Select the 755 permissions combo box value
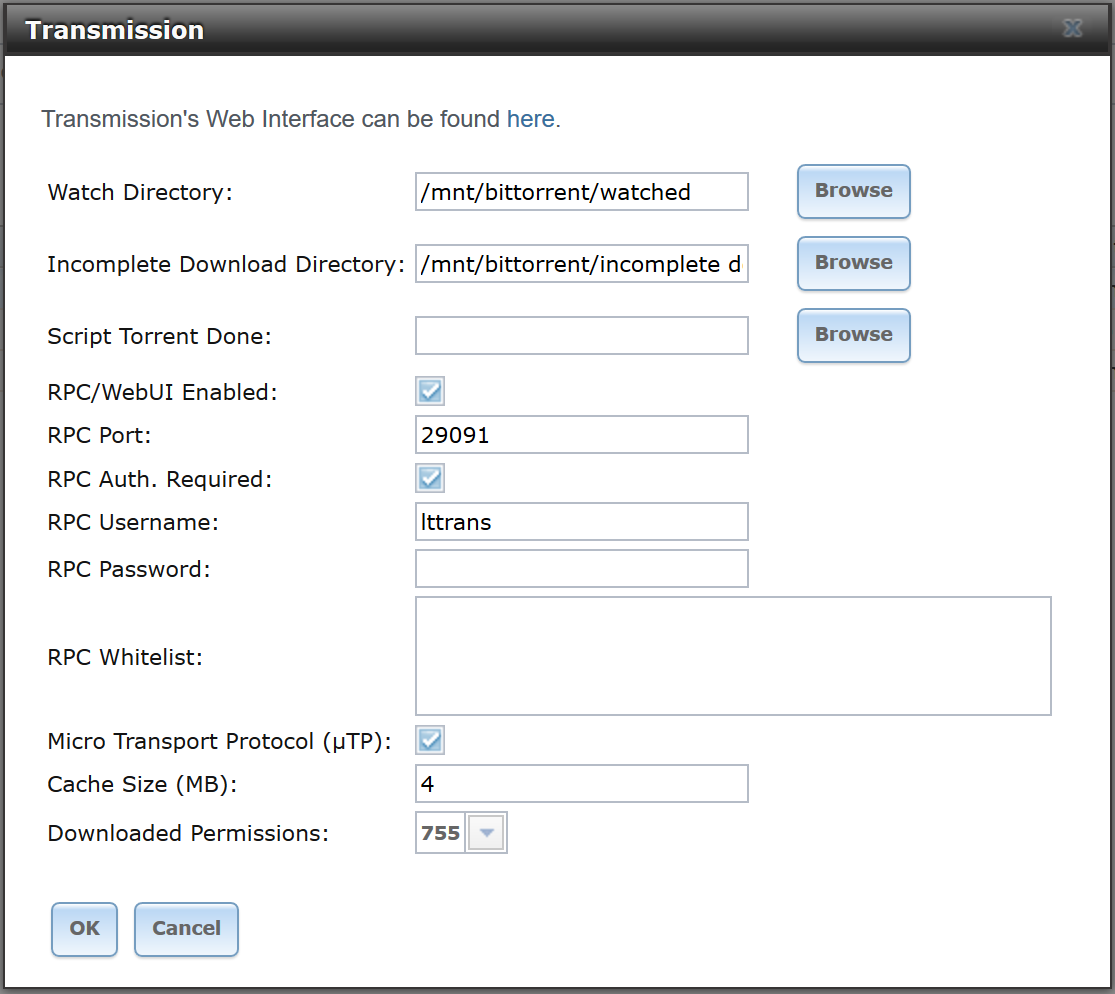This screenshot has height=994, width=1115. click(x=440, y=833)
